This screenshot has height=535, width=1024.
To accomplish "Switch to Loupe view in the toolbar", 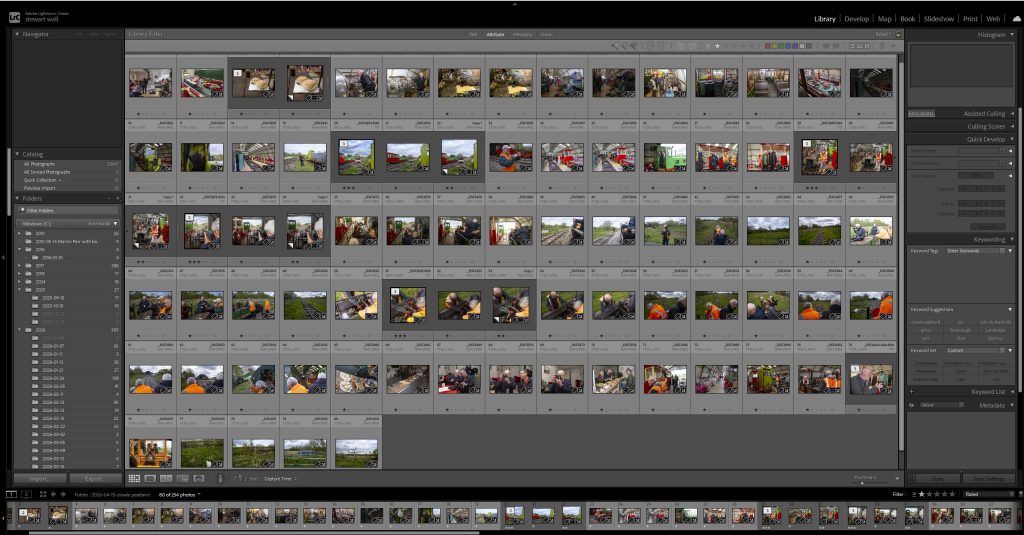I will [150, 479].
